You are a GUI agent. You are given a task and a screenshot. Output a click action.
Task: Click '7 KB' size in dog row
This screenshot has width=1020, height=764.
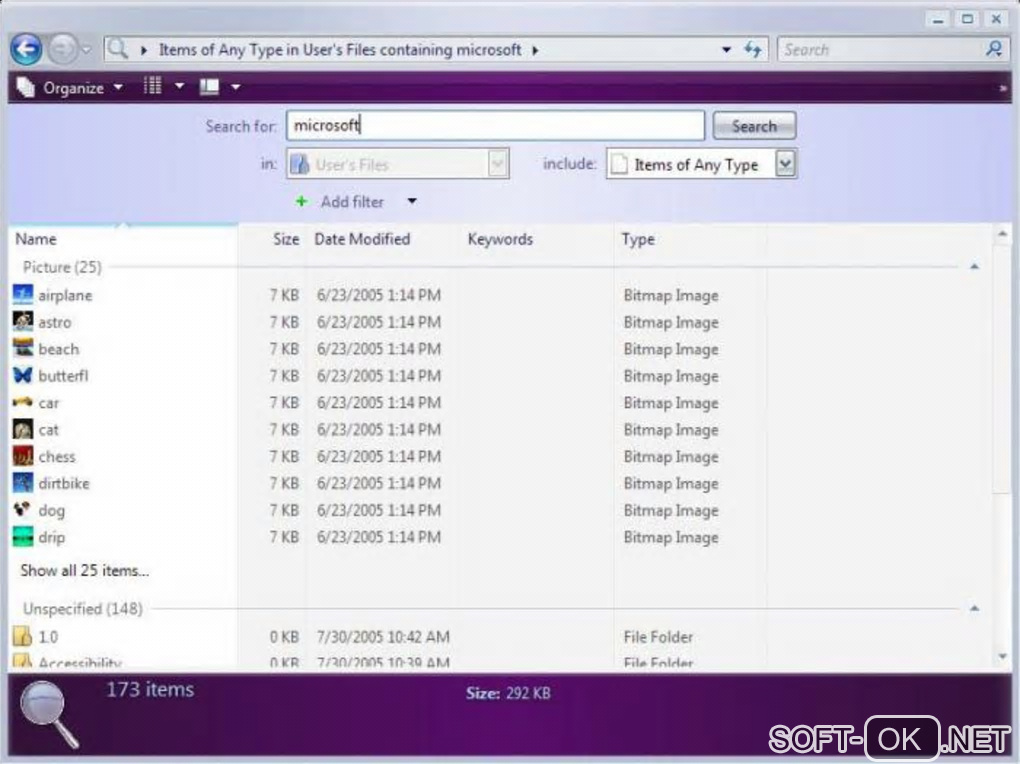click(284, 510)
